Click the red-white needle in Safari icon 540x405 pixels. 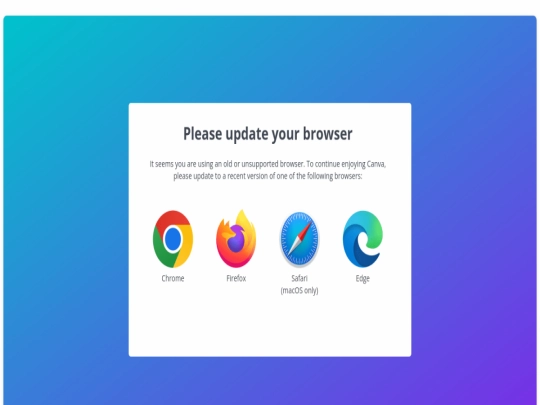pos(299,239)
